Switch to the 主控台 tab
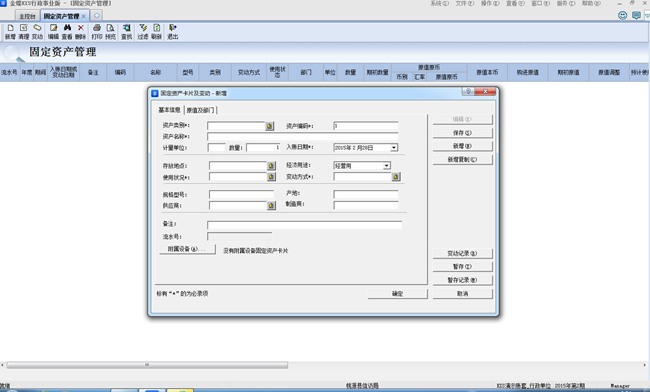Screen dimensions: 650x392 click(27, 16)
